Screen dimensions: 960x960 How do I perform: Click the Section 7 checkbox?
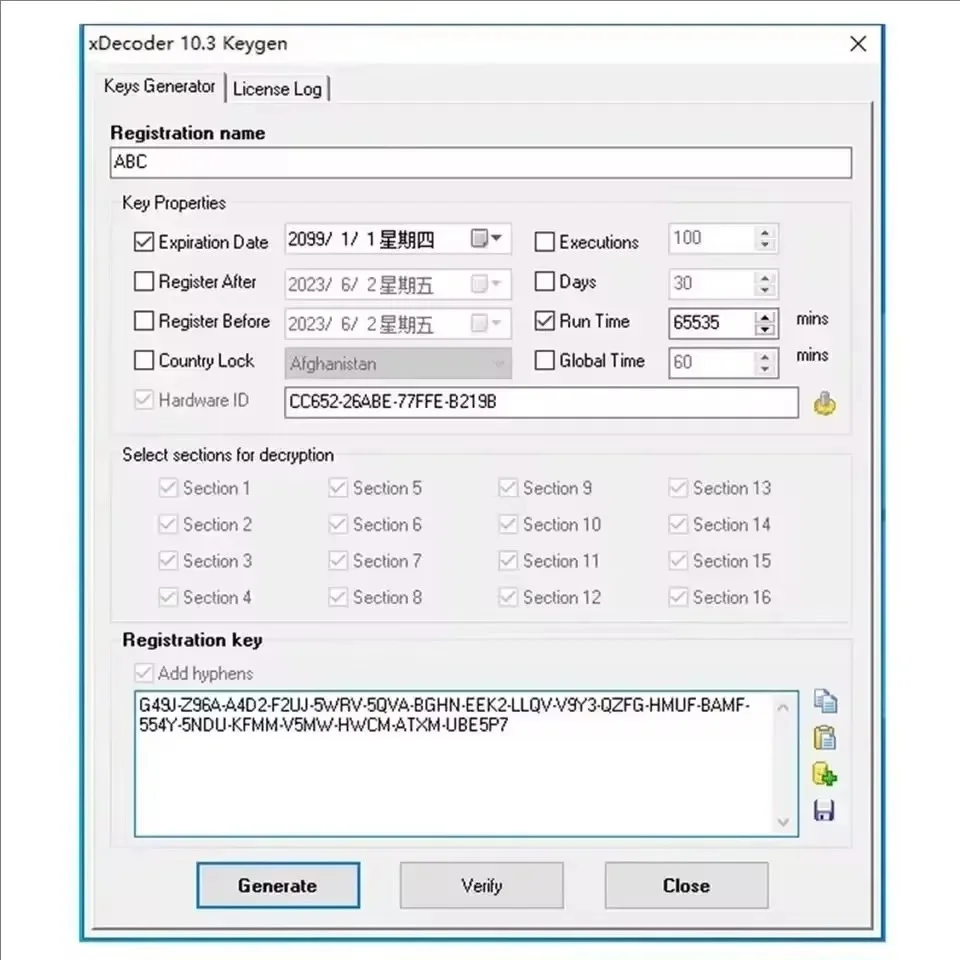point(338,561)
